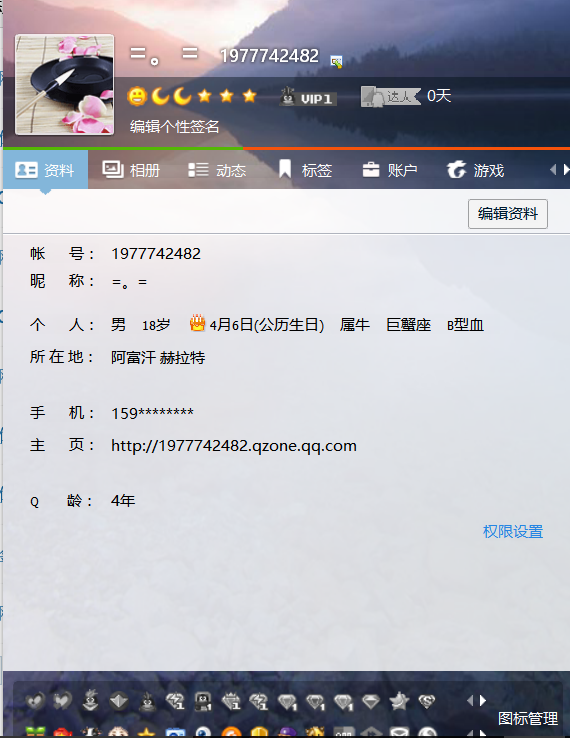The height and width of the screenshot is (738, 570).
Task: Show previous badge icons with left arrow
Action: tap(469, 701)
